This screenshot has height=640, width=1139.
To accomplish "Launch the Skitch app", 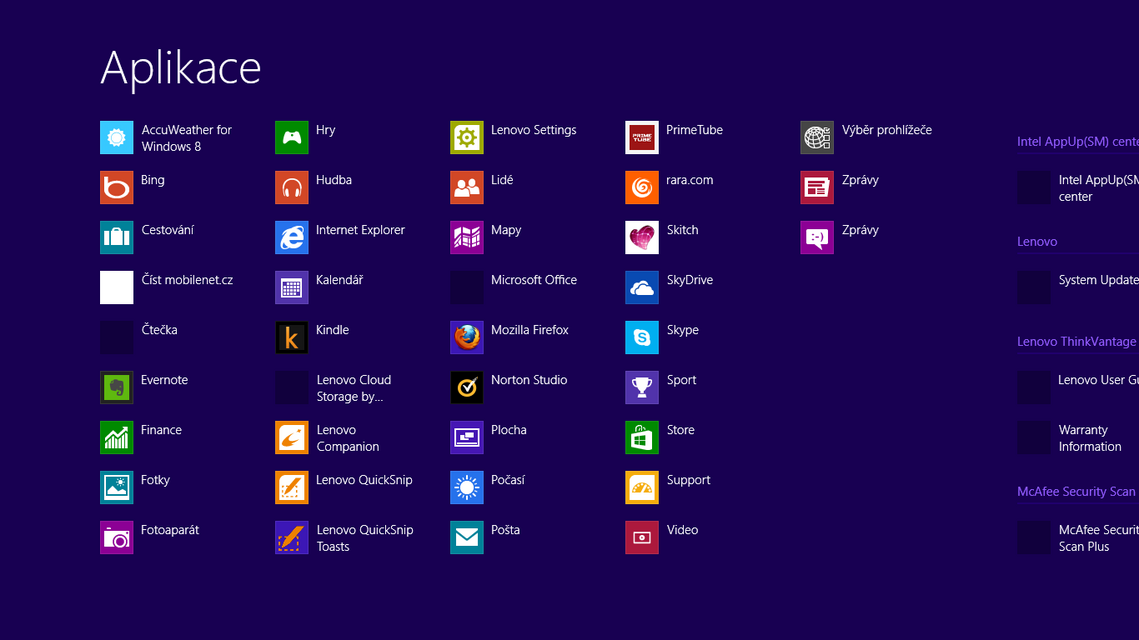I will pyautogui.click(x=642, y=238).
